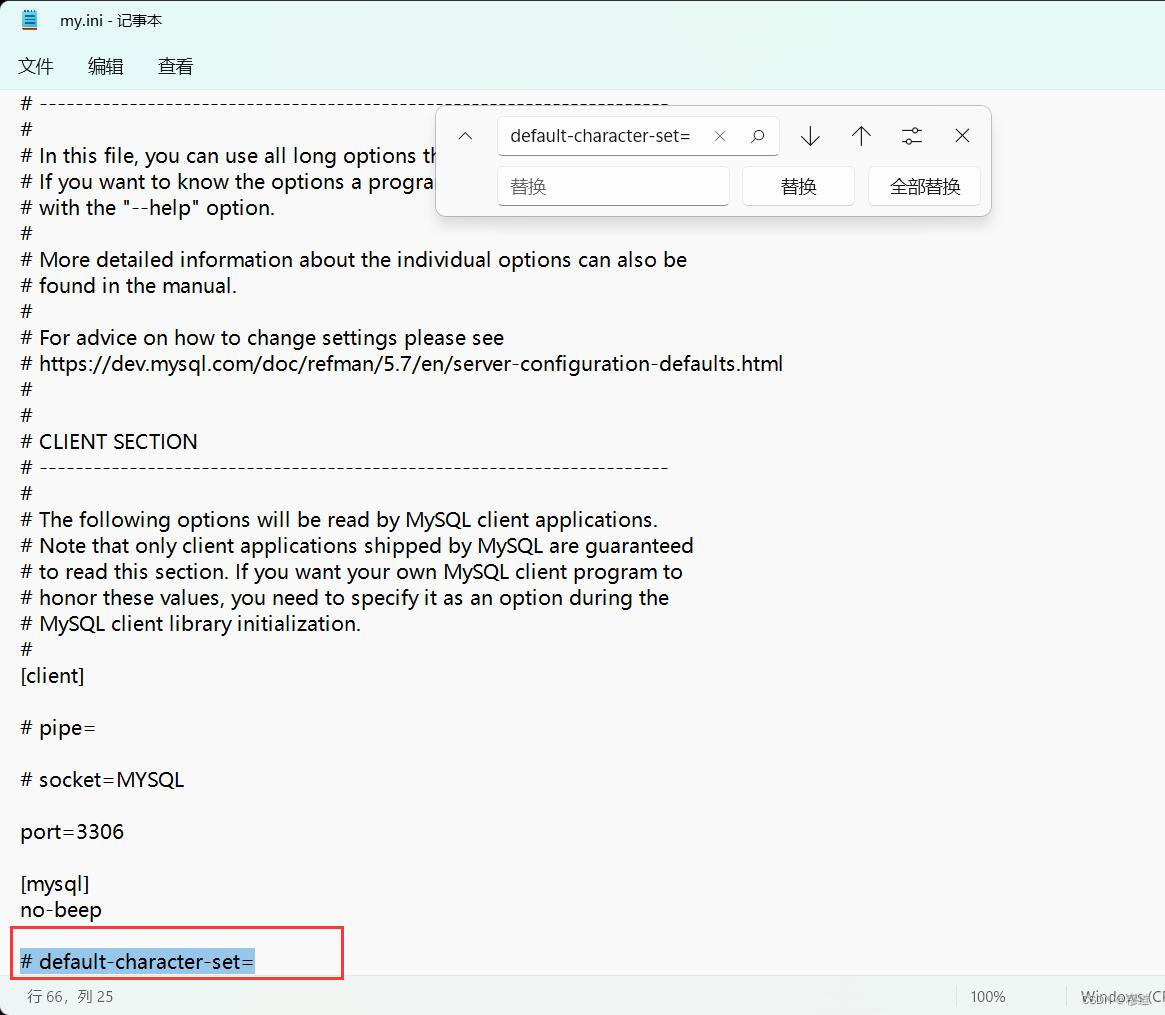Image resolution: width=1165 pixels, height=1015 pixels.
Task: Click the 'found in the manual' line
Action: (129, 285)
